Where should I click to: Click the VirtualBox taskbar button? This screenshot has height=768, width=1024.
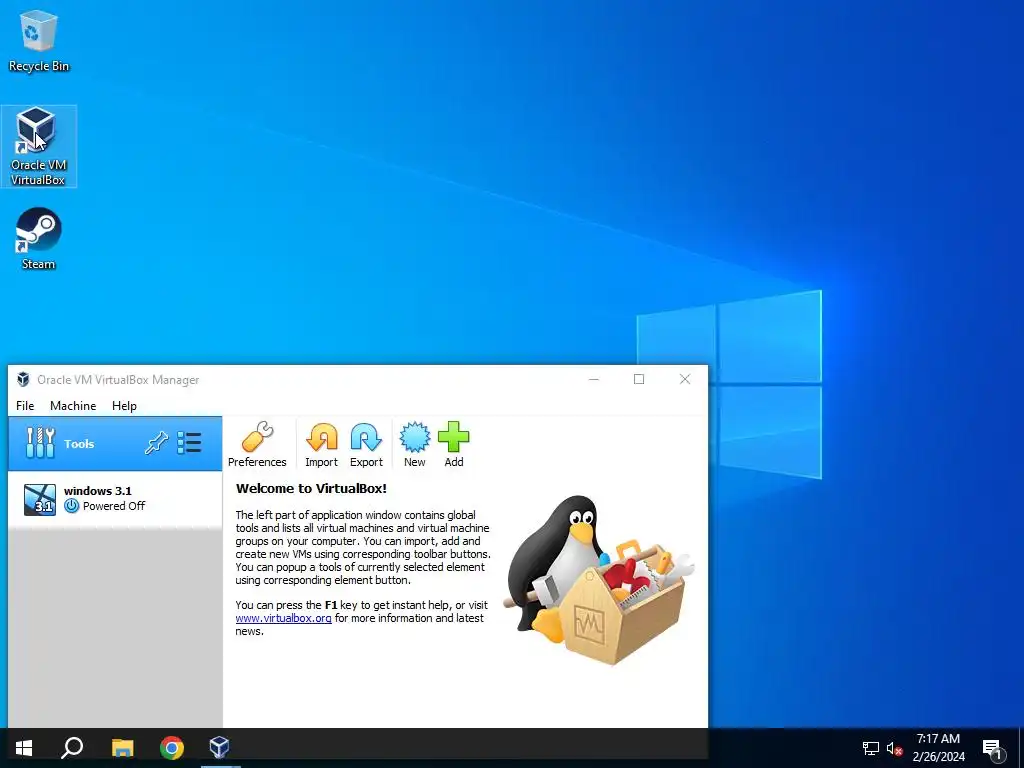pyautogui.click(x=219, y=748)
